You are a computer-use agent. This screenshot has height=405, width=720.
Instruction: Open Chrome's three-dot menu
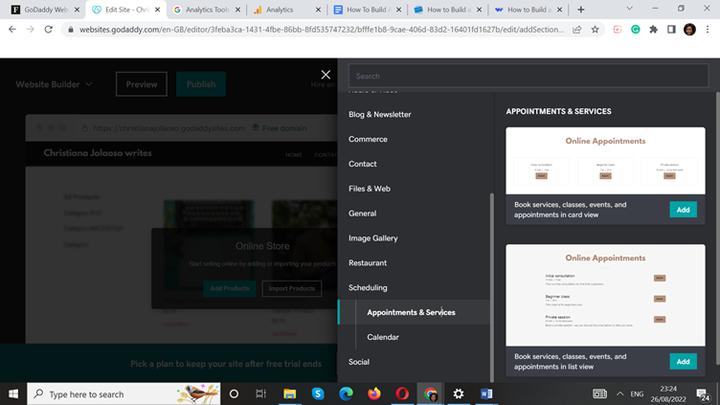click(x=708, y=30)
